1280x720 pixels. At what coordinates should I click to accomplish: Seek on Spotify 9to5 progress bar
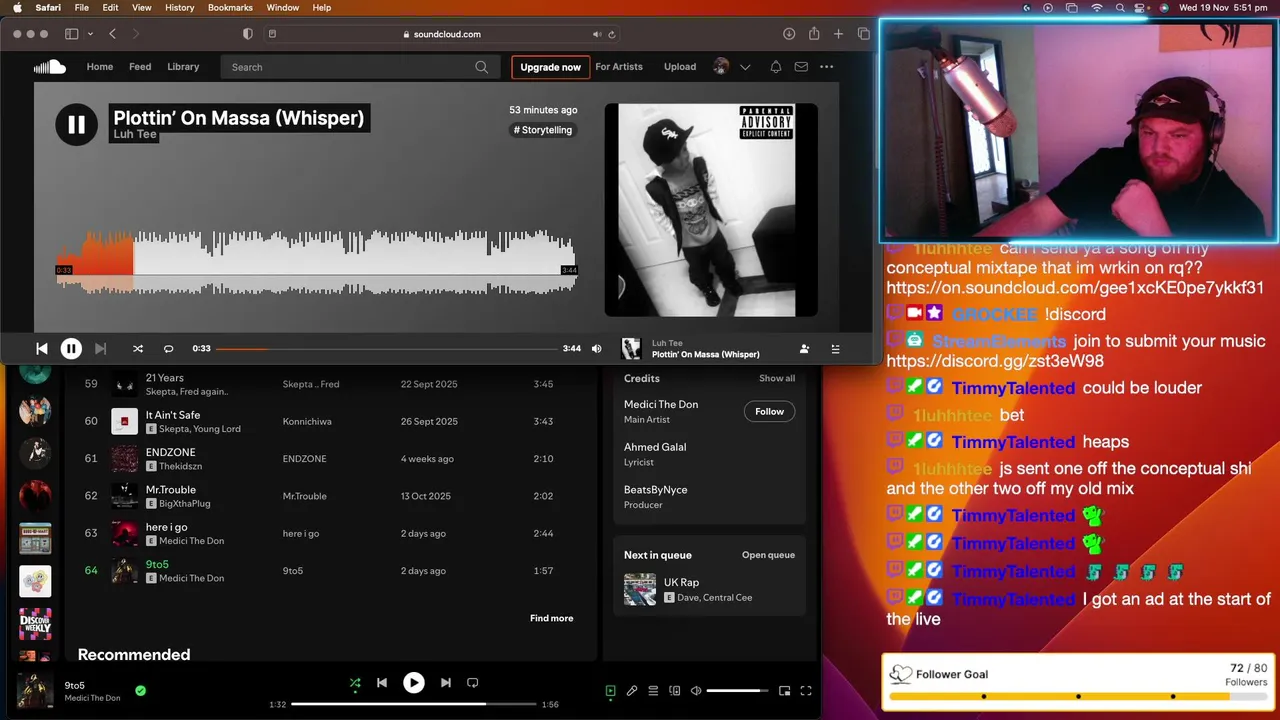[x=414, y=704]
